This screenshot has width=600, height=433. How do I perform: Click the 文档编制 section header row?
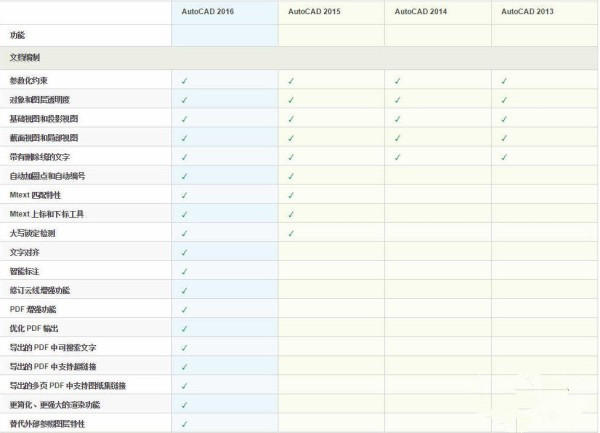coord(26,58)
